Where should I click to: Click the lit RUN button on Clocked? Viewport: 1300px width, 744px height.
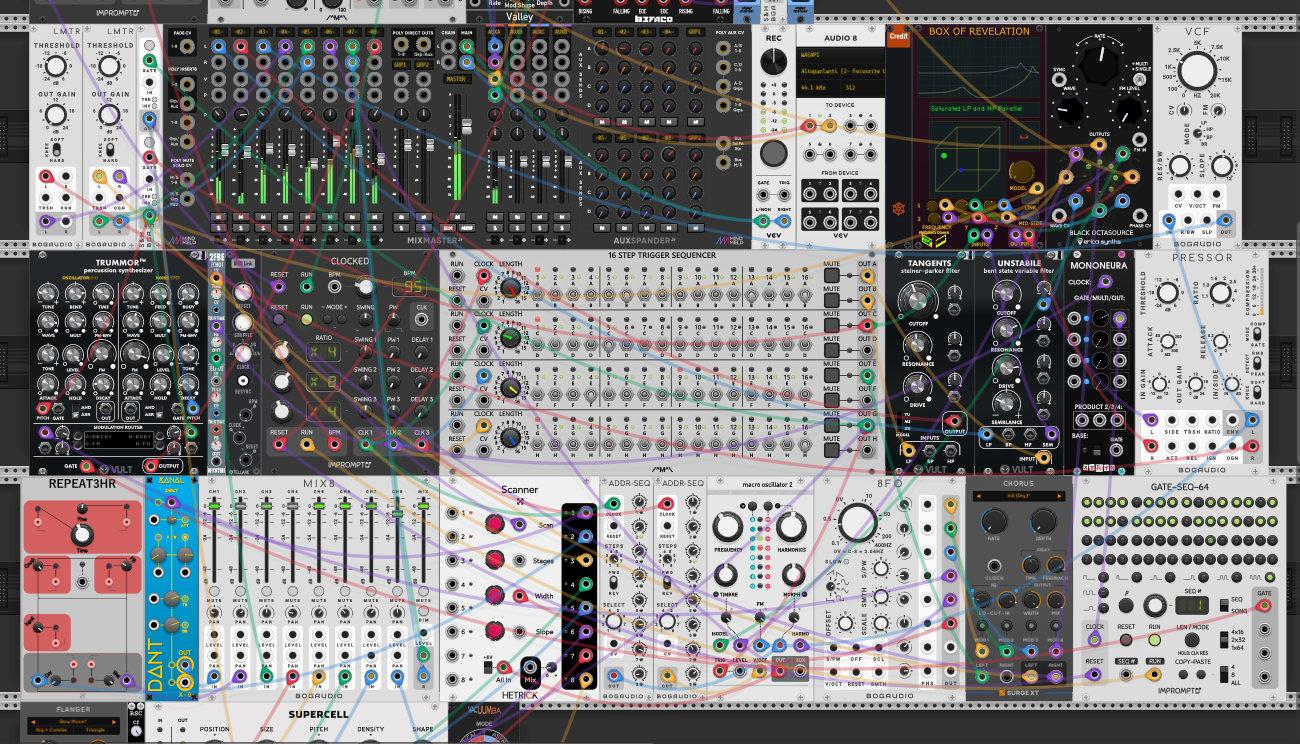[x=307, y=318]
